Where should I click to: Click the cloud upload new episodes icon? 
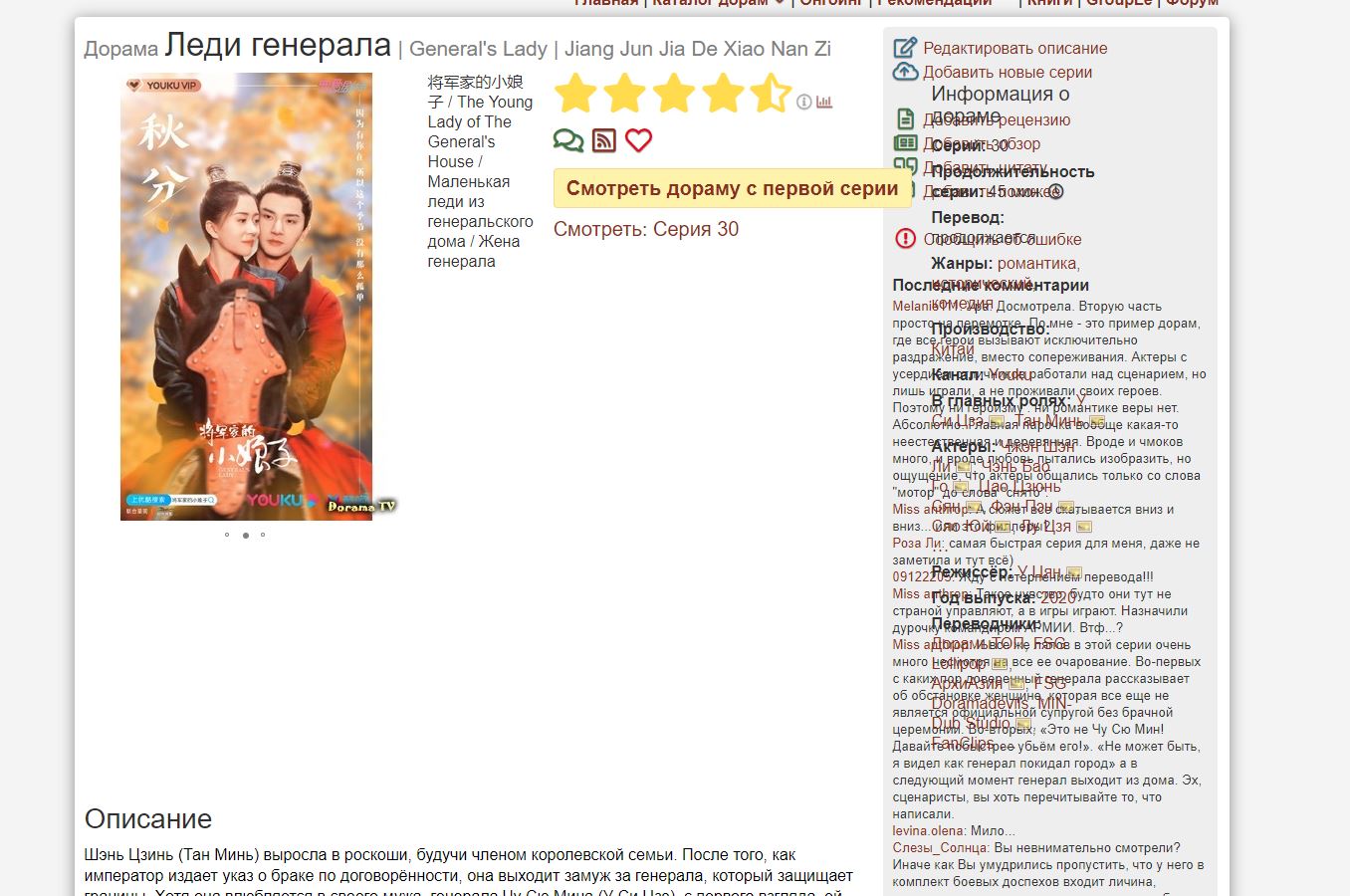click(905, 71)
